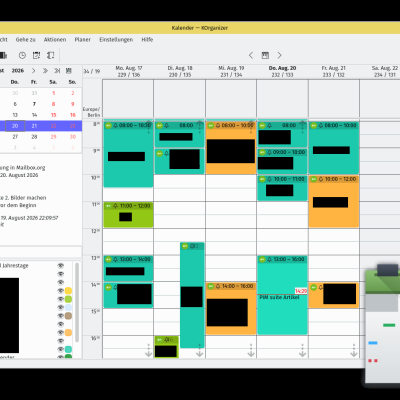Click the green circle icon on Thursday's 09:00 – 10:00 event
Image resolution: width=400 pixels, height=400 pixels.
[262, 152]
